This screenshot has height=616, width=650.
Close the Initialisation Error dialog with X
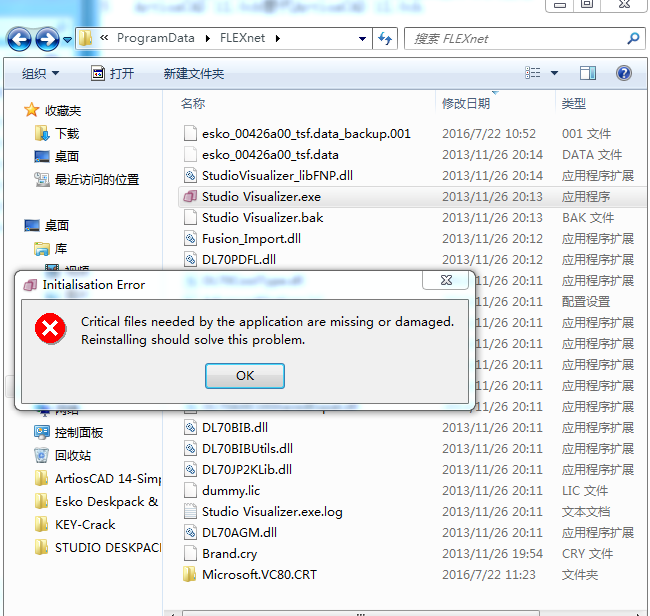click(446, 280)
